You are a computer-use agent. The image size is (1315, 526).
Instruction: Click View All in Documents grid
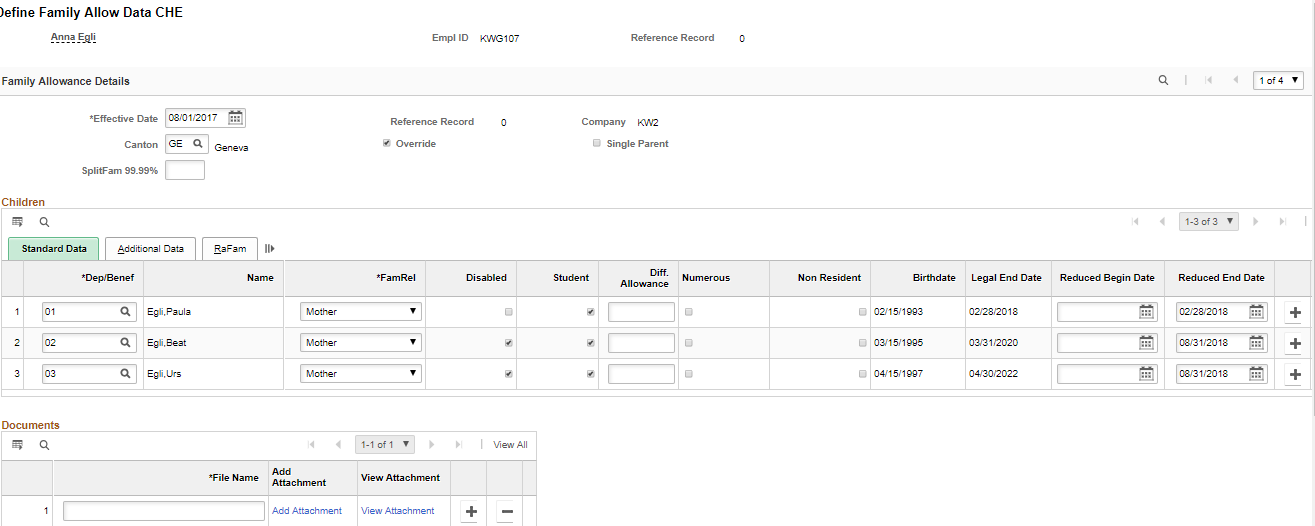(511, 445)
